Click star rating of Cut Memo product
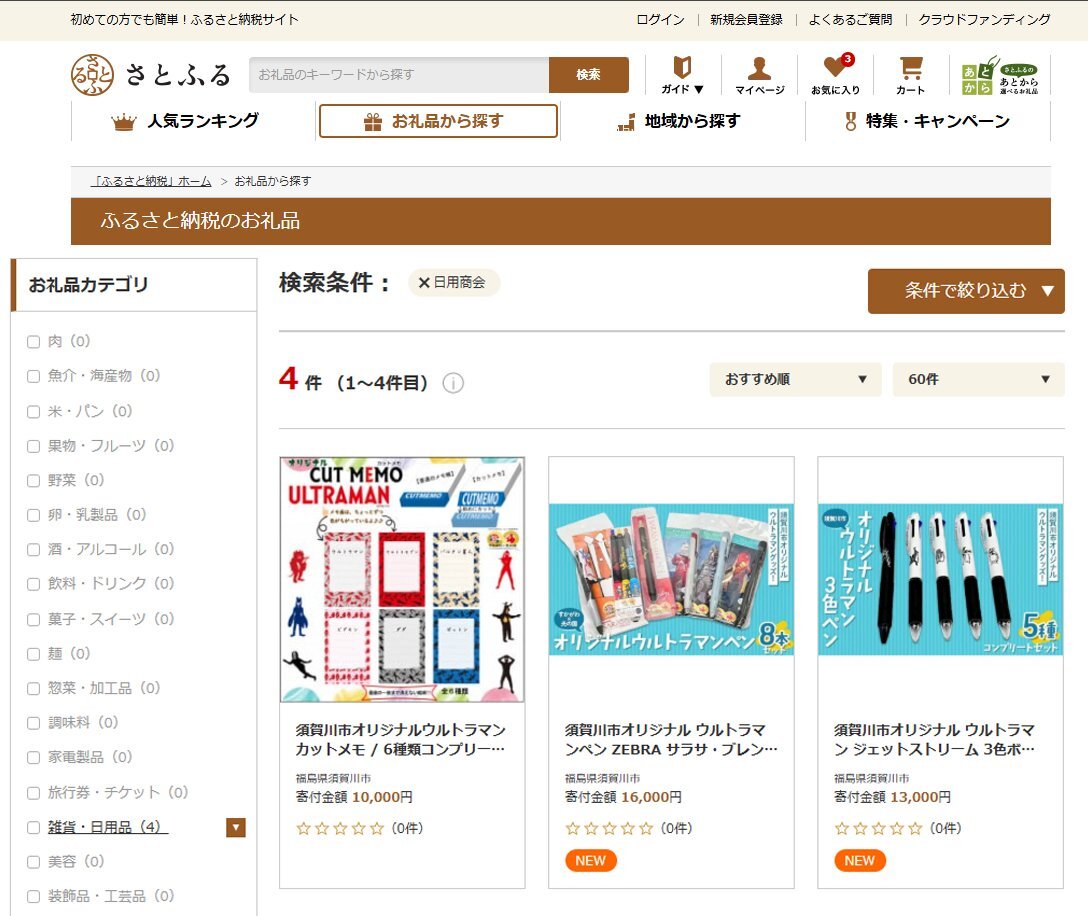The image size is (1088, 916). (340, 828)
